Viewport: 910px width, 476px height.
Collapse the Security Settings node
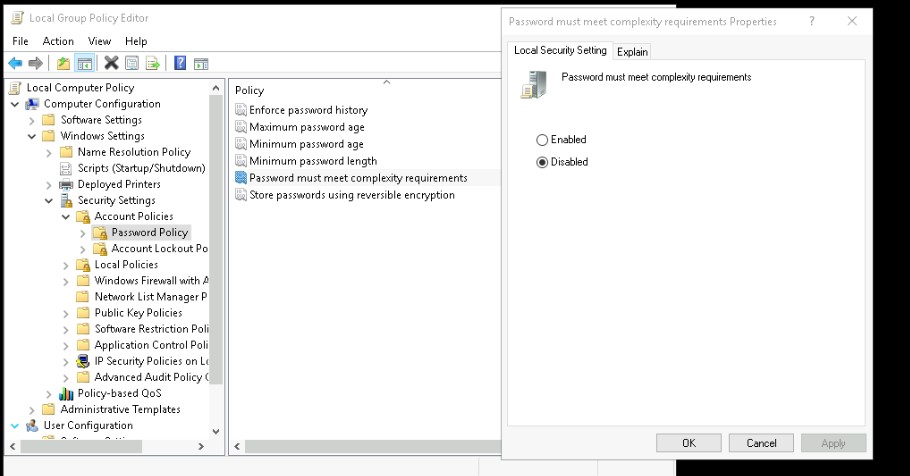(x=49, y=201)
